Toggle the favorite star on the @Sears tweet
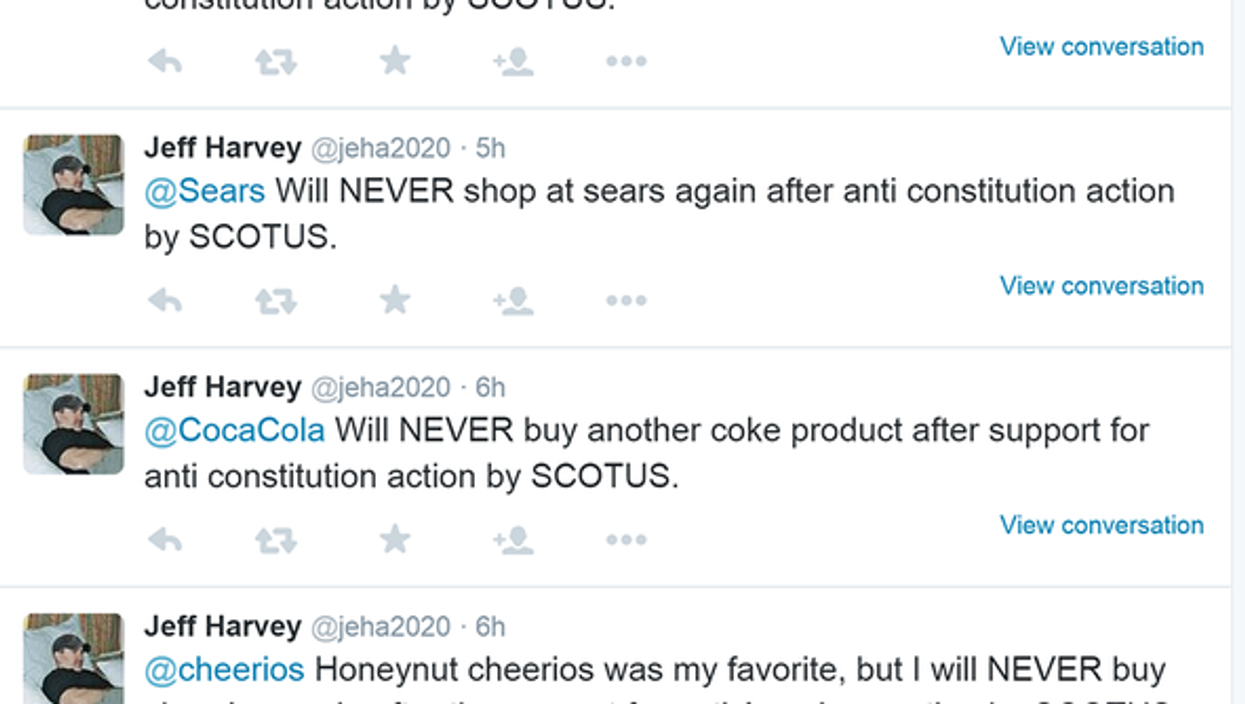Viewport: 1245px width, 704px height. [396, 297]
